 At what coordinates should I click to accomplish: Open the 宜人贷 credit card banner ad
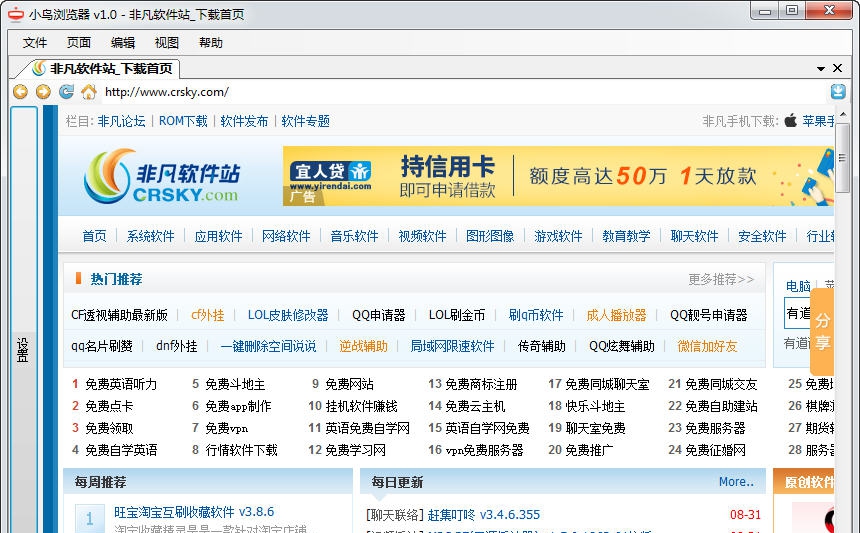(558, 177)
